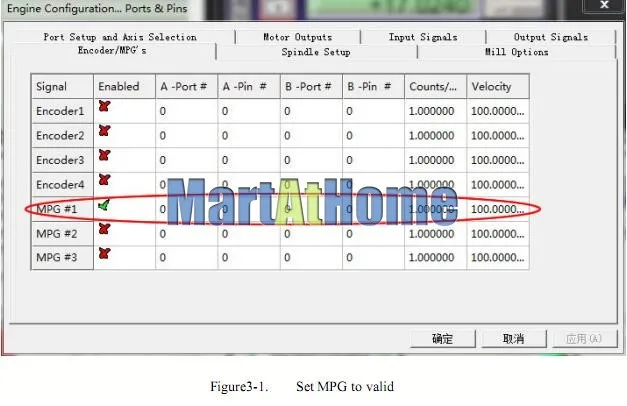Switch to Output Signals tab
Viewport: 627px width, 406px height.
point(551,37)
